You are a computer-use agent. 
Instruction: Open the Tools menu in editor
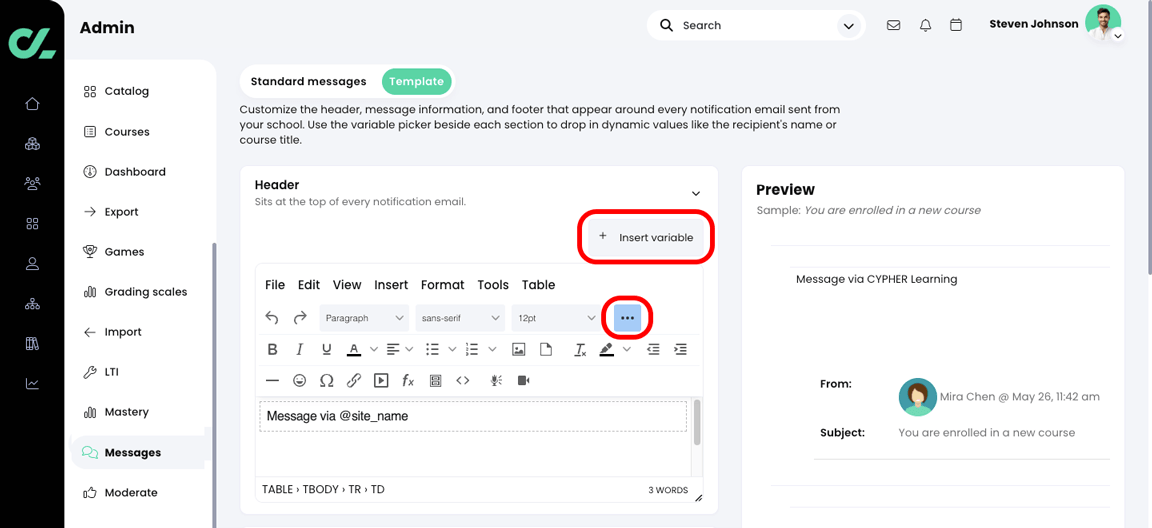click(x=493, y=285)
